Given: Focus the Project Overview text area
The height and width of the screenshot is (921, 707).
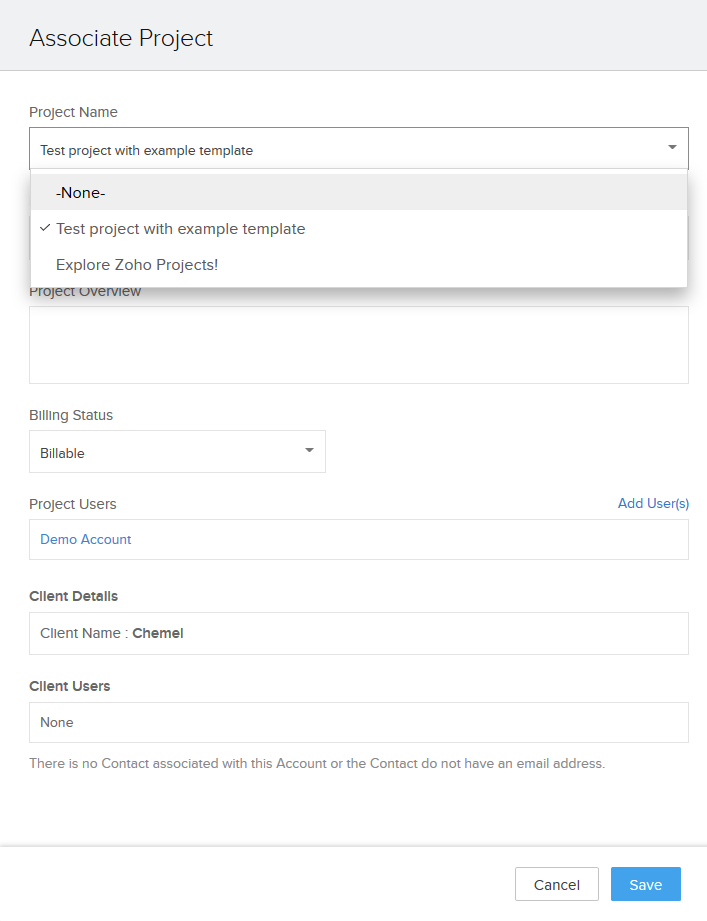Looking at the screenshot, I should (358, 345).
